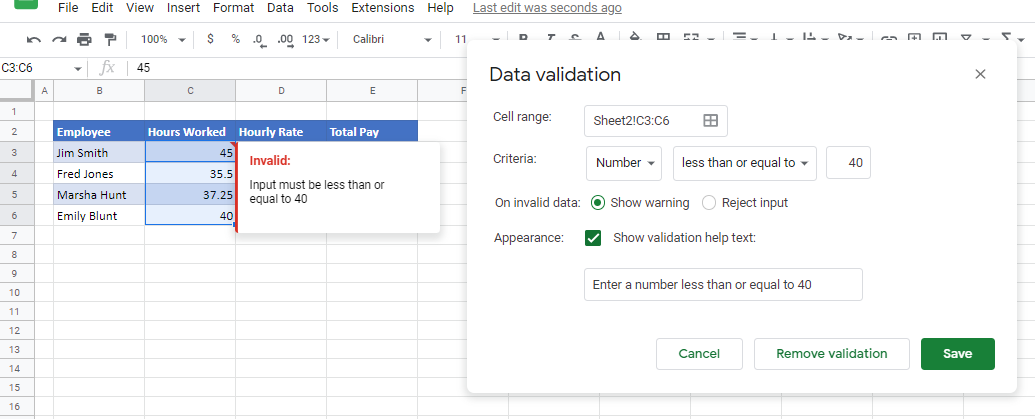Click the Print icon
Viewport: 1035px width, 419px height.
[x=84, y=40]
